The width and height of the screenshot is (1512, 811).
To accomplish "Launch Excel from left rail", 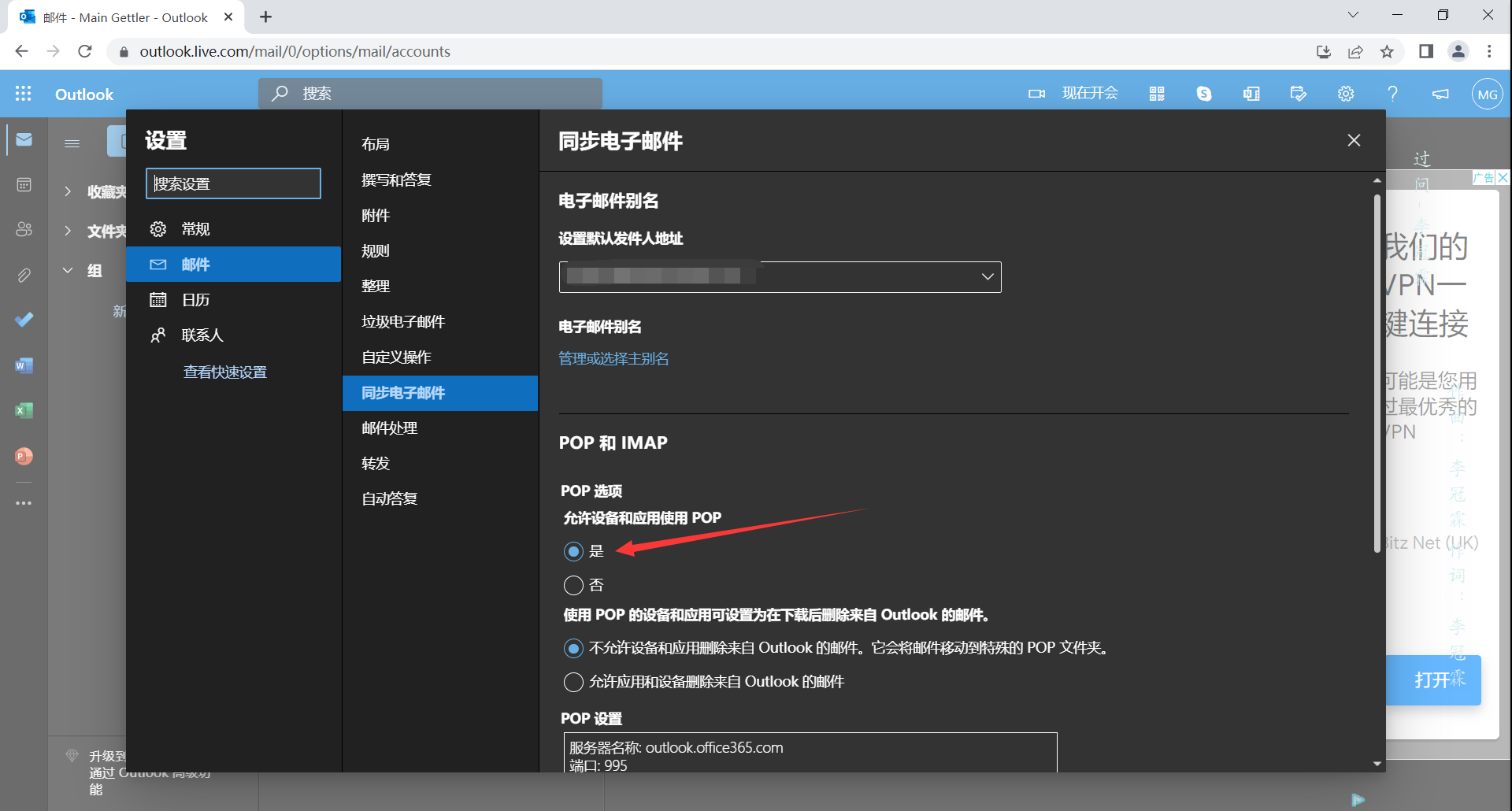I will coord(24,410).
